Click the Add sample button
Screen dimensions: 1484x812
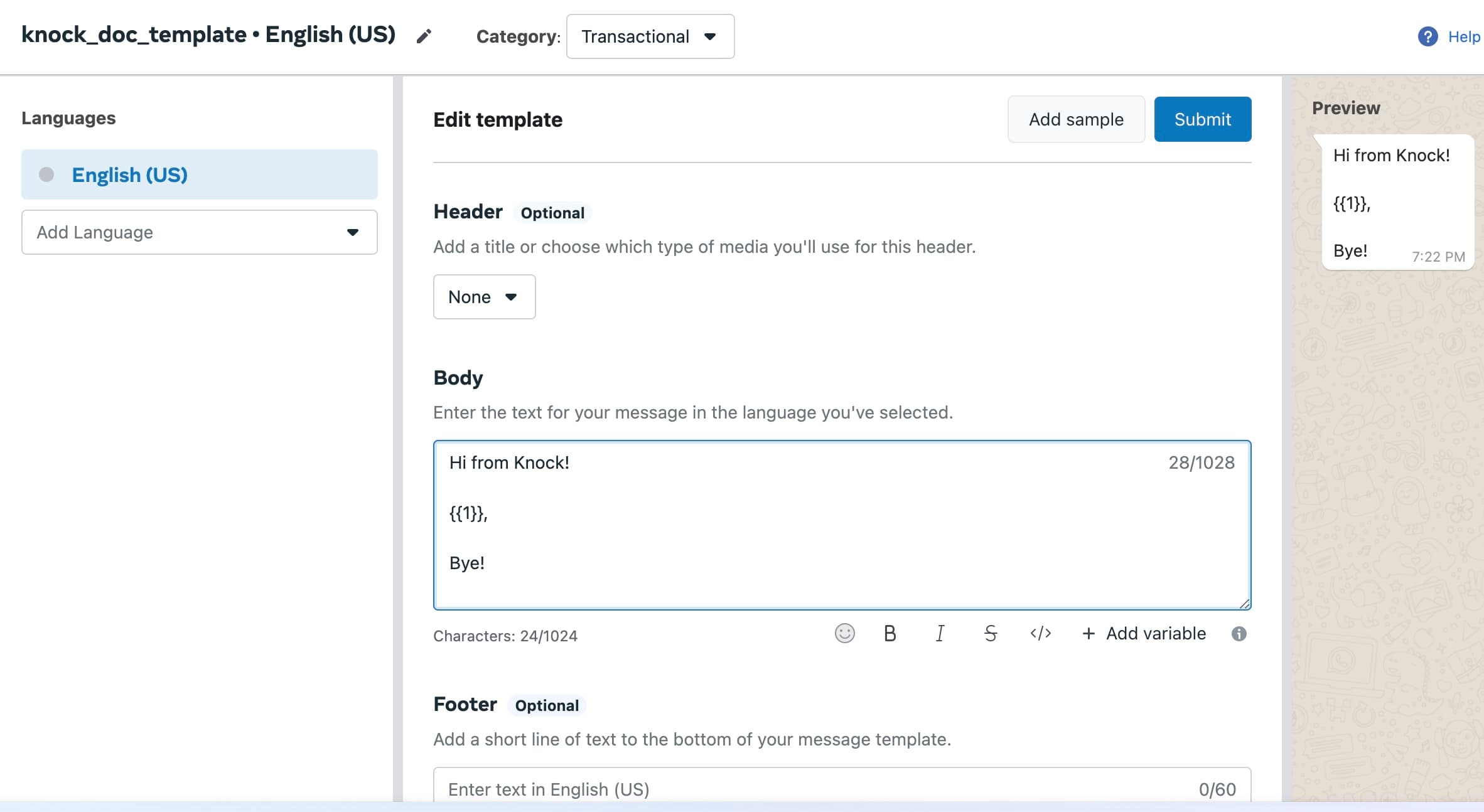1076,119
